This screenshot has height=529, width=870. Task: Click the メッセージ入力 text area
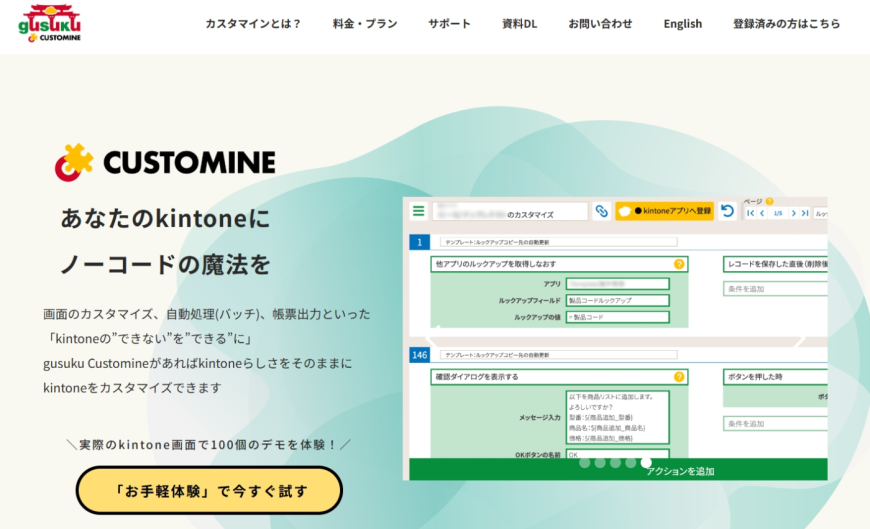pyautogui.click(x=618, y=417)
